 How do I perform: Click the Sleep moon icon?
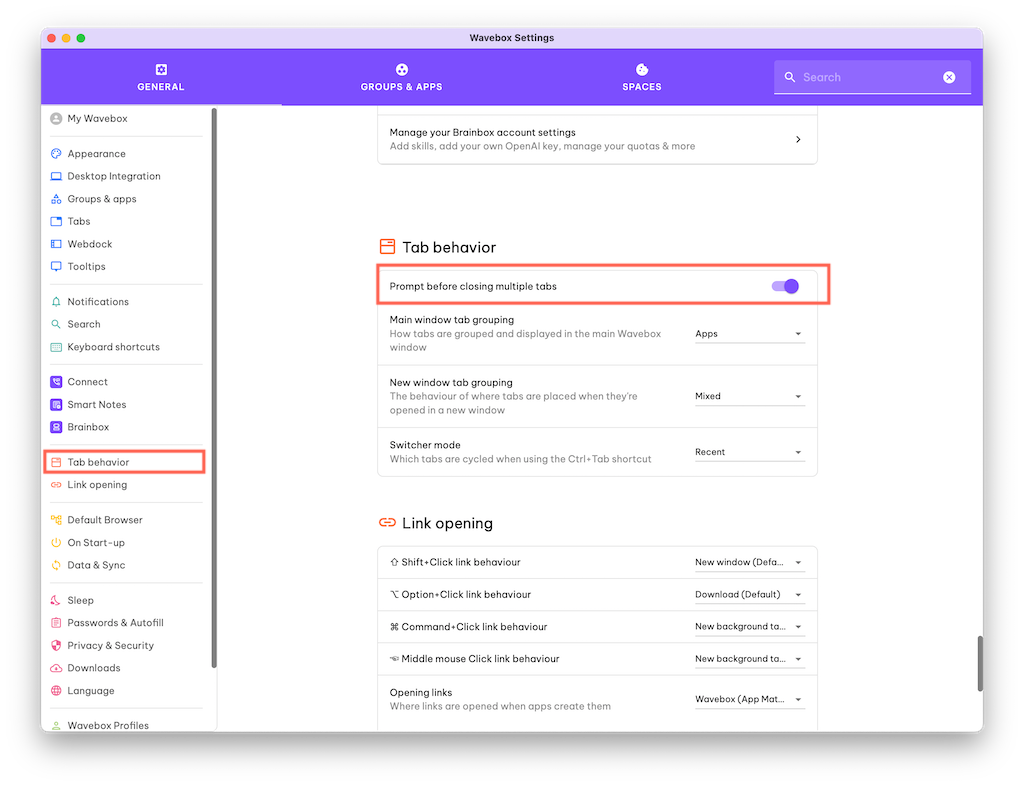coord(56,600)
